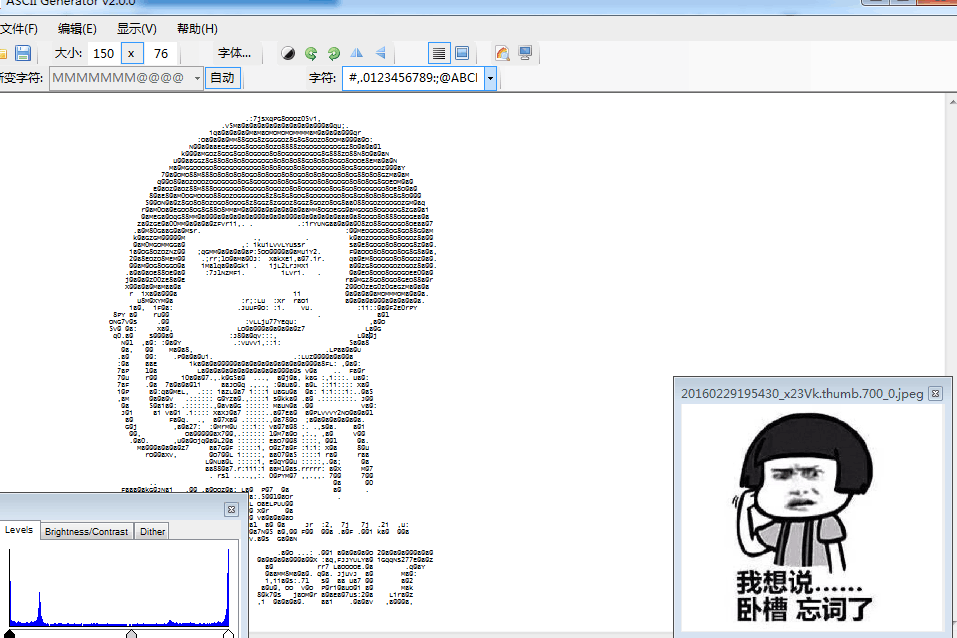Click the gray median level slider handle
The width and height of the screenshot is (957, 638).
point(131,634)
